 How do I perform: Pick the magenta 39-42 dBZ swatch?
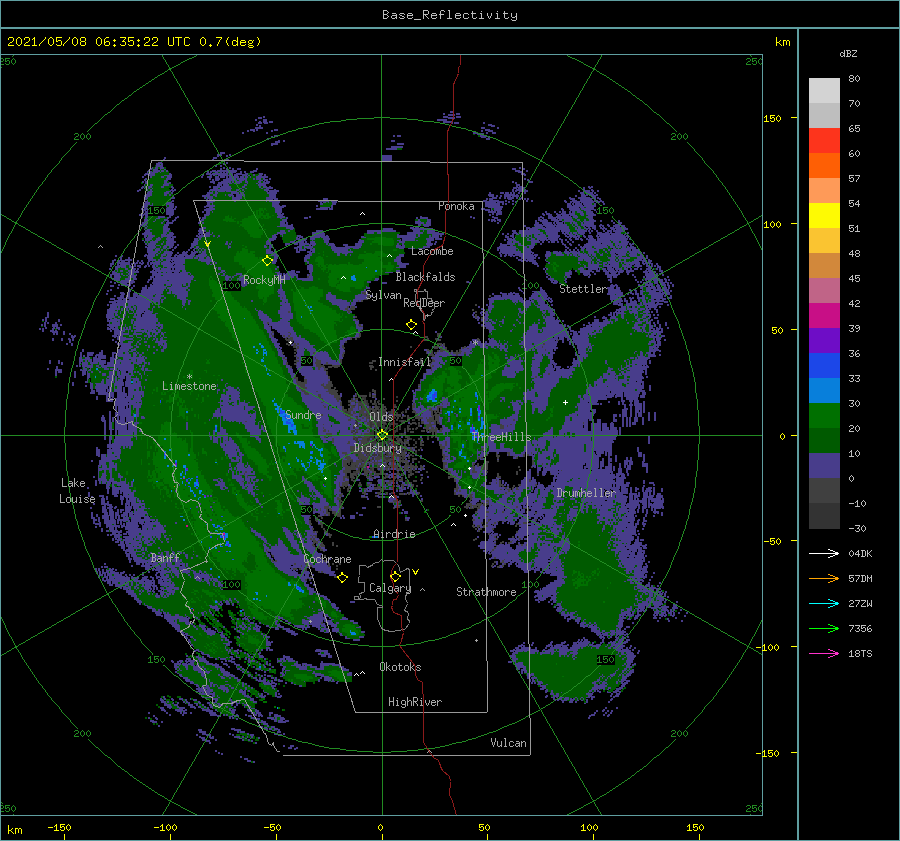824,316
